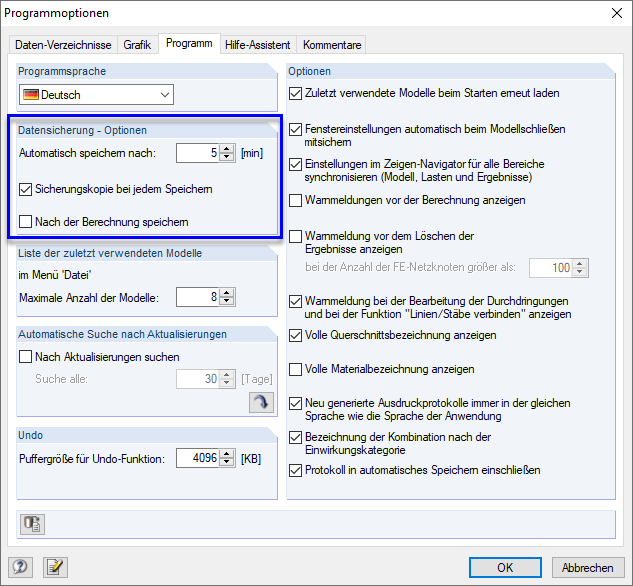This screenshot has height=586, width=633.
Task: Open the Grafik tab
Action: pyautogui.click(x=137, y=44)
